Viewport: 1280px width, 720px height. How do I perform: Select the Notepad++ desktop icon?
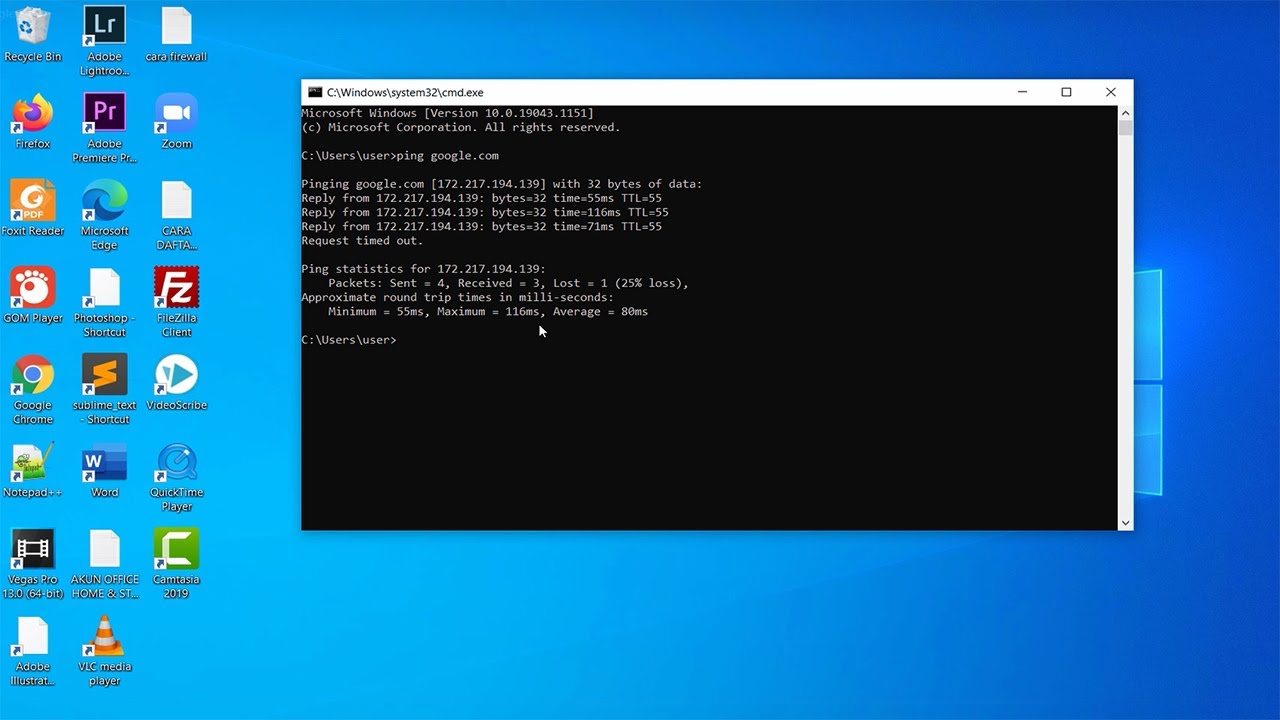33,470
